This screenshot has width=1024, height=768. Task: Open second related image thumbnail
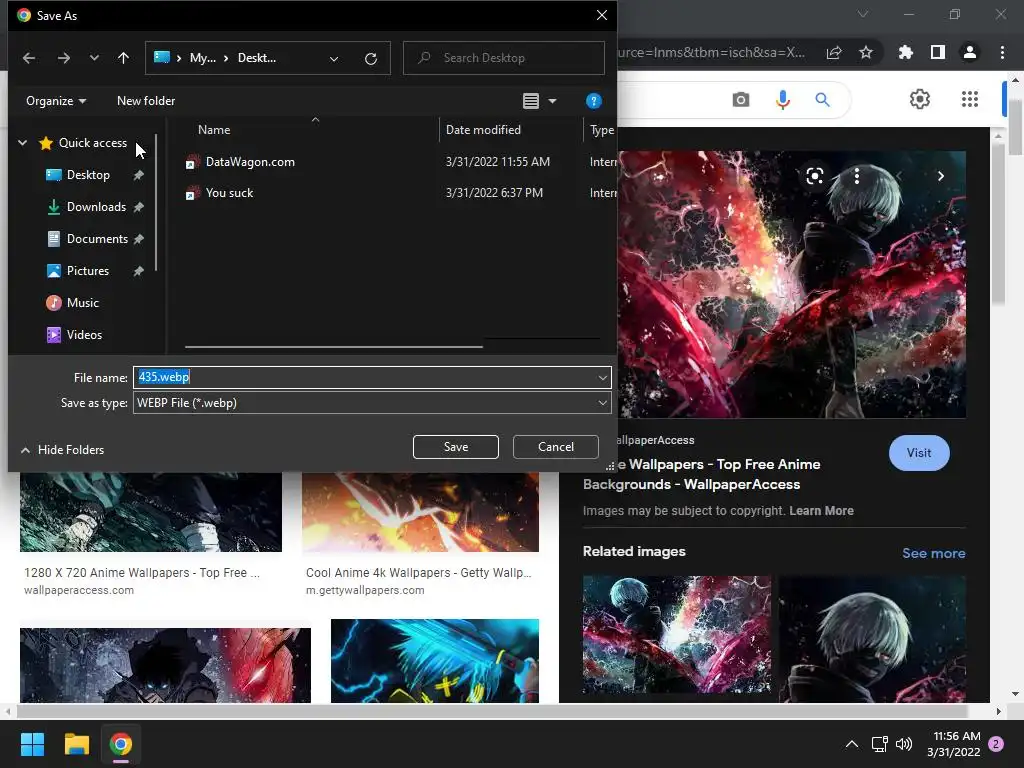[x=872, y=639]
